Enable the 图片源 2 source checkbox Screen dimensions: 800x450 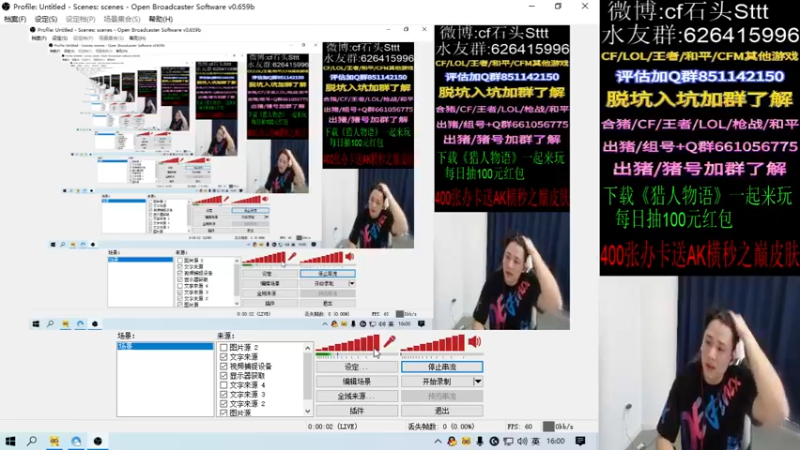click(x=223, y=347)
